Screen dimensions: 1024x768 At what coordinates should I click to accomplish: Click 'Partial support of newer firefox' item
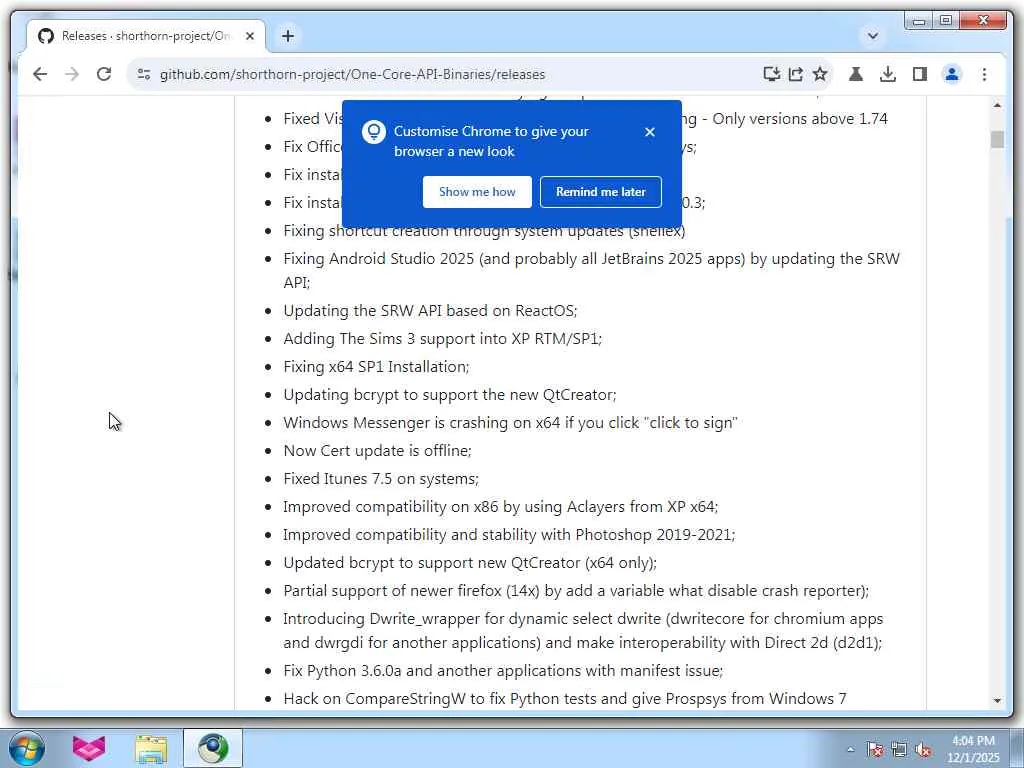576,591
